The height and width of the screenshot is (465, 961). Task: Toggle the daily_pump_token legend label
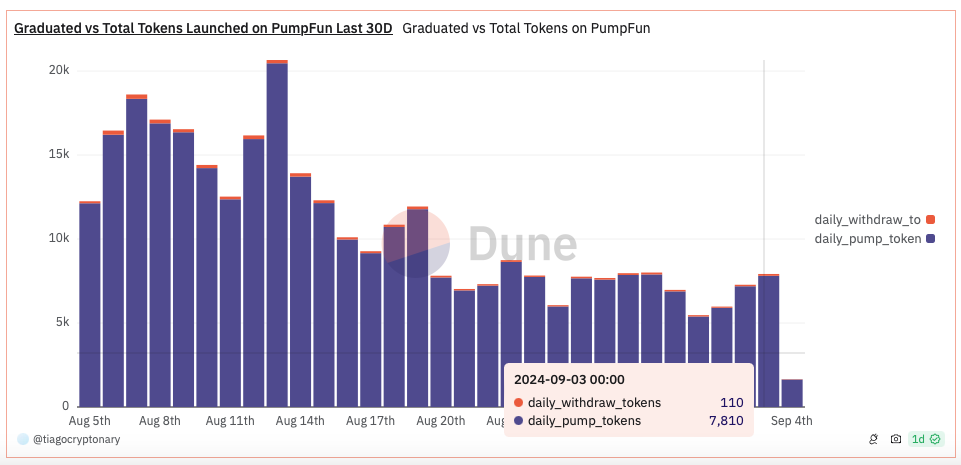click(867, 238)
